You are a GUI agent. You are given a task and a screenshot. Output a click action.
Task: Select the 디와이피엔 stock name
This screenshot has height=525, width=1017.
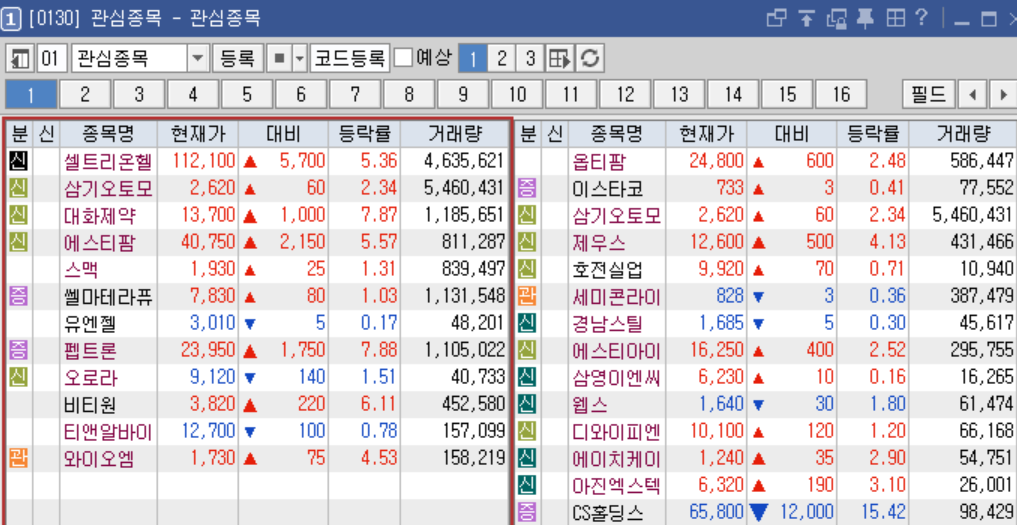tap(616, 432)
